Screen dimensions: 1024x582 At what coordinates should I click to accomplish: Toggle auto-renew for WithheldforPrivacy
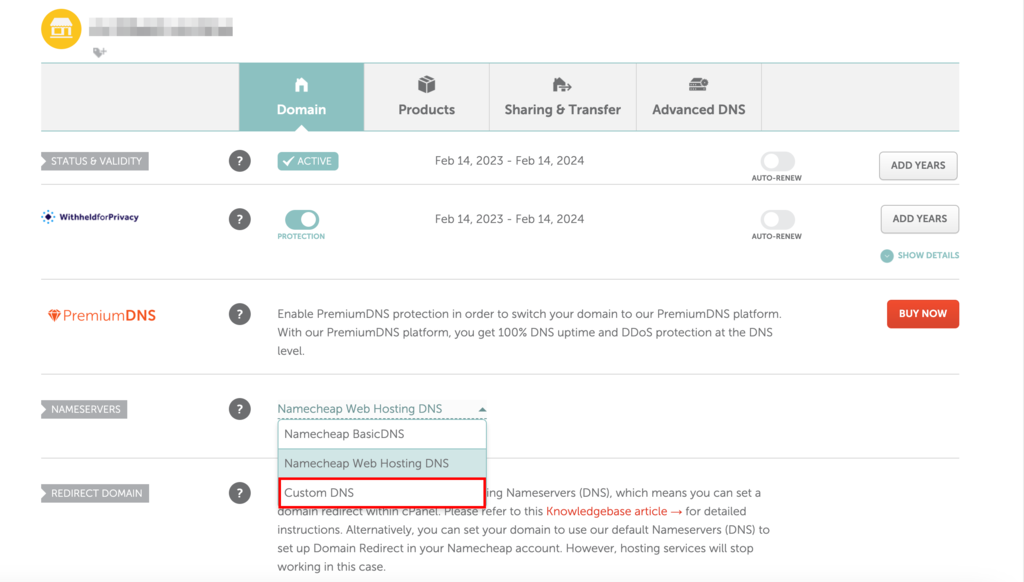(x=777, y=219)
